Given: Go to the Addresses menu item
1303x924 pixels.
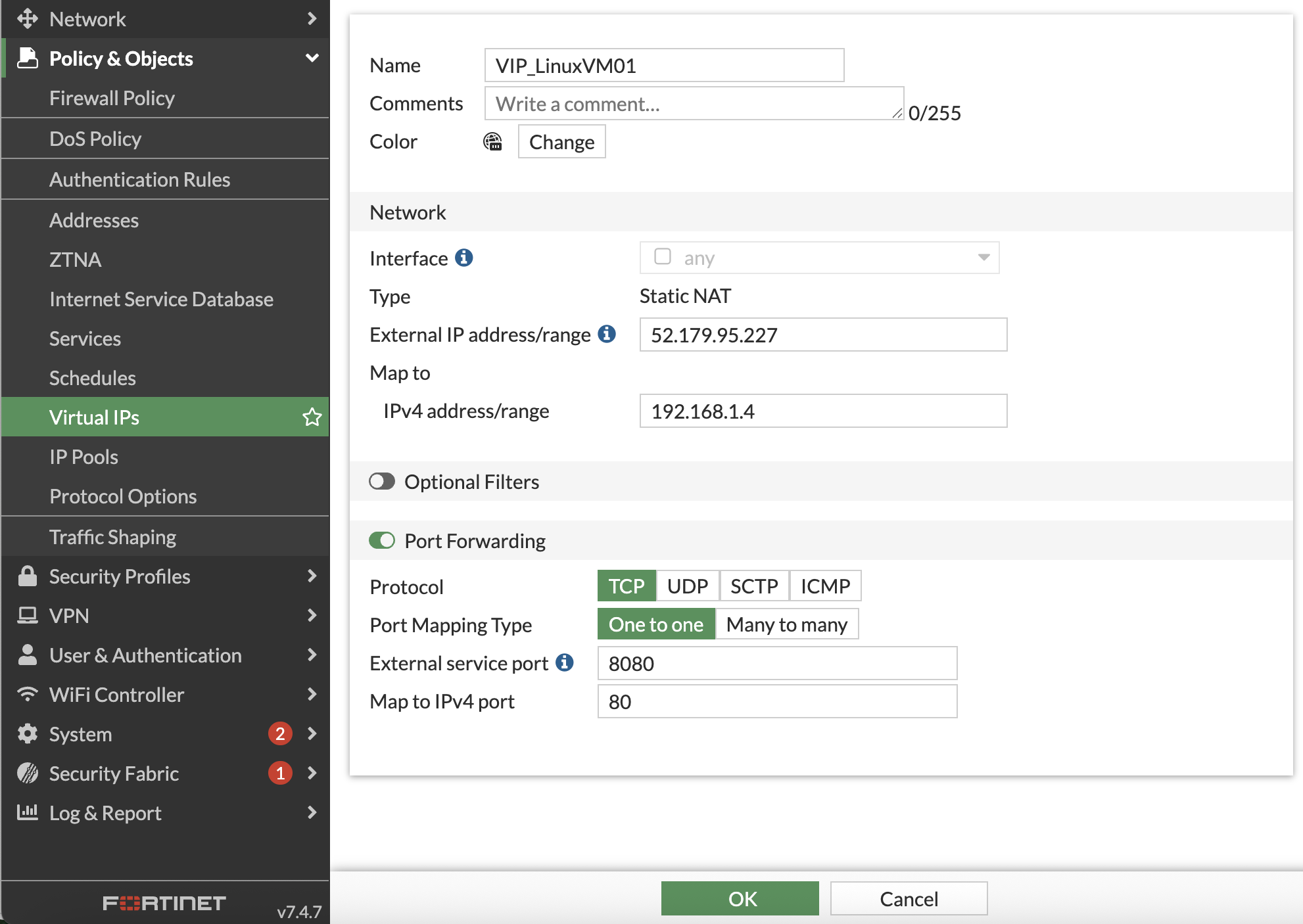Looking at the screenshot, I should [94, 220].
